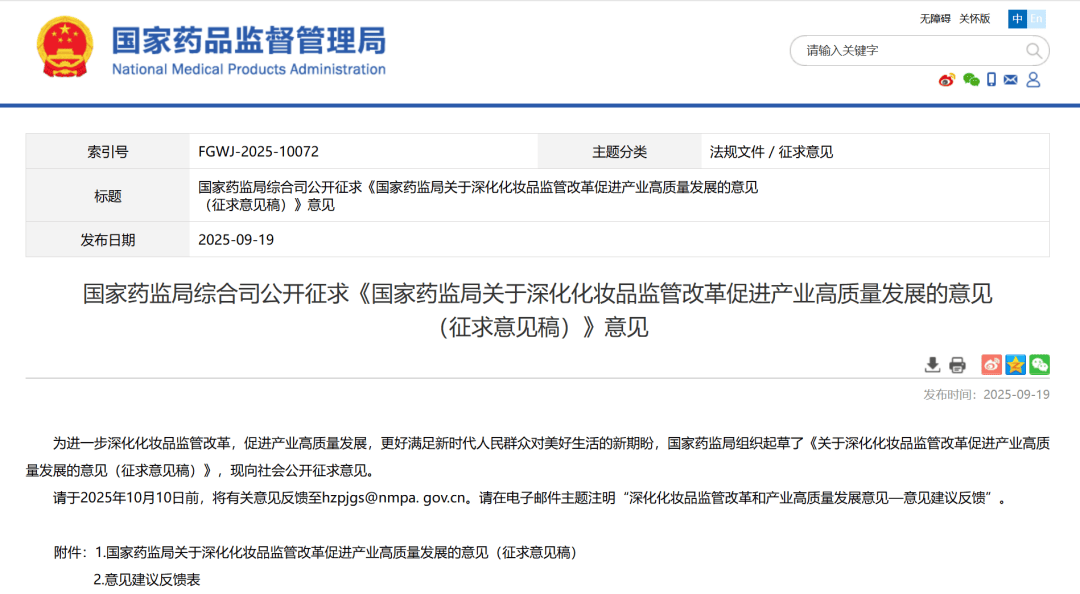Click the print icon for this announcement

pyautogui.click(x=956, y=364)
